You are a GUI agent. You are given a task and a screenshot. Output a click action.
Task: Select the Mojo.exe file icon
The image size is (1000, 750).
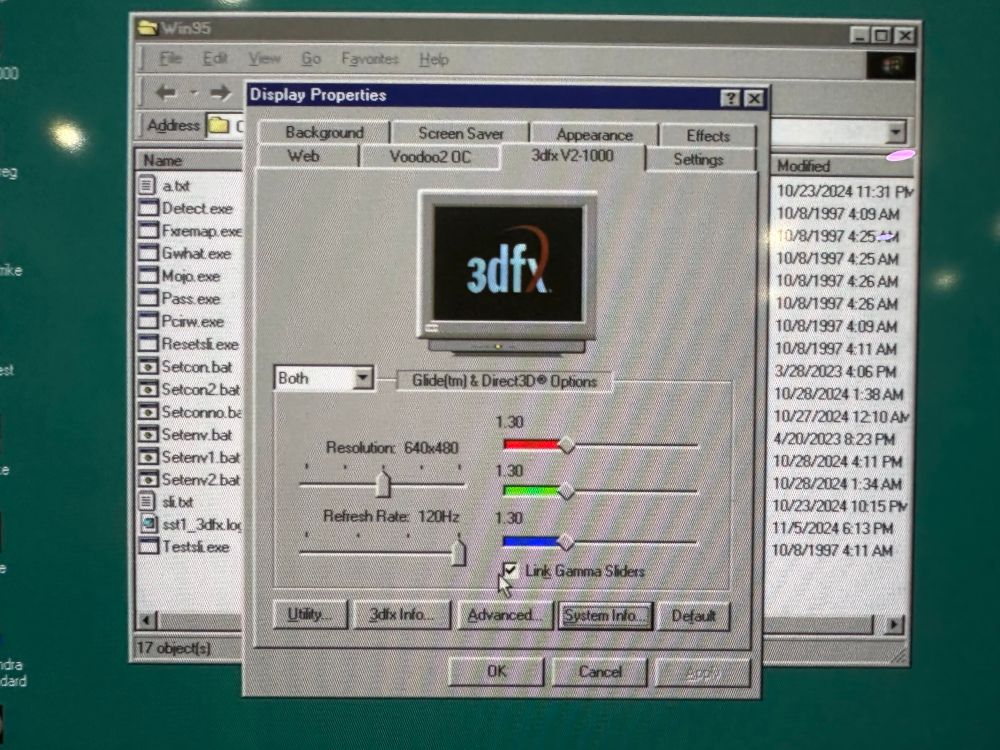(x=148, y=276)
